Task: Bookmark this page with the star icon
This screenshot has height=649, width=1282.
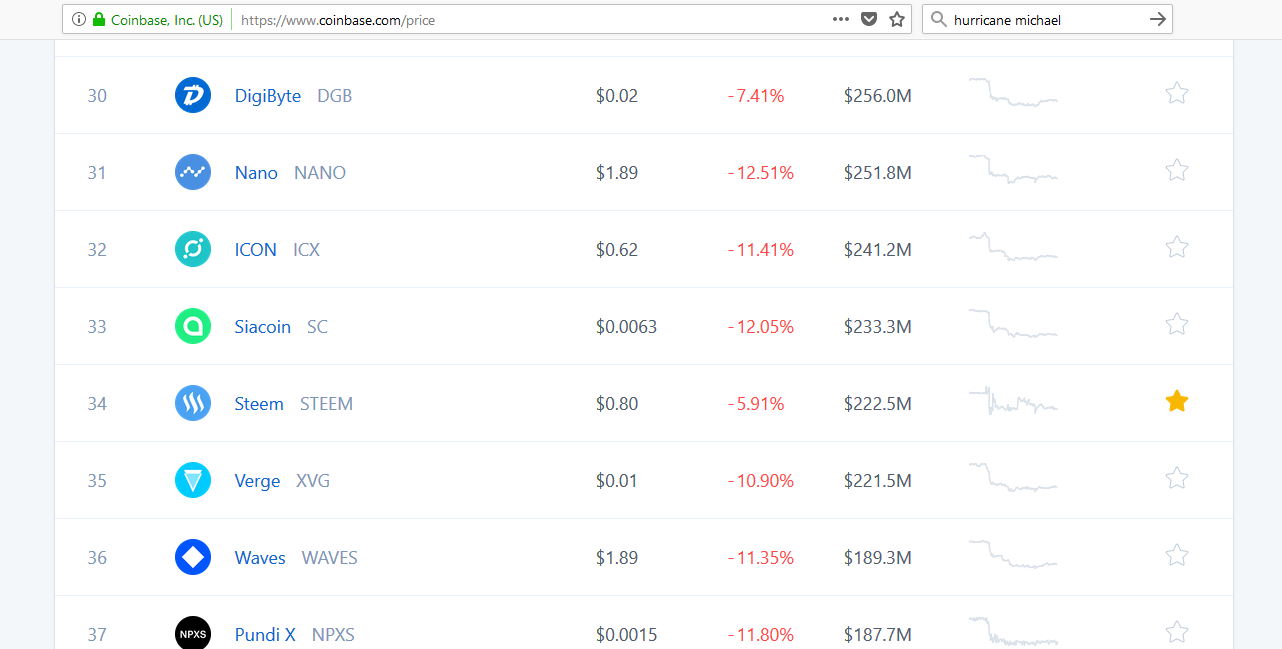Action: (x=897, y=19)
